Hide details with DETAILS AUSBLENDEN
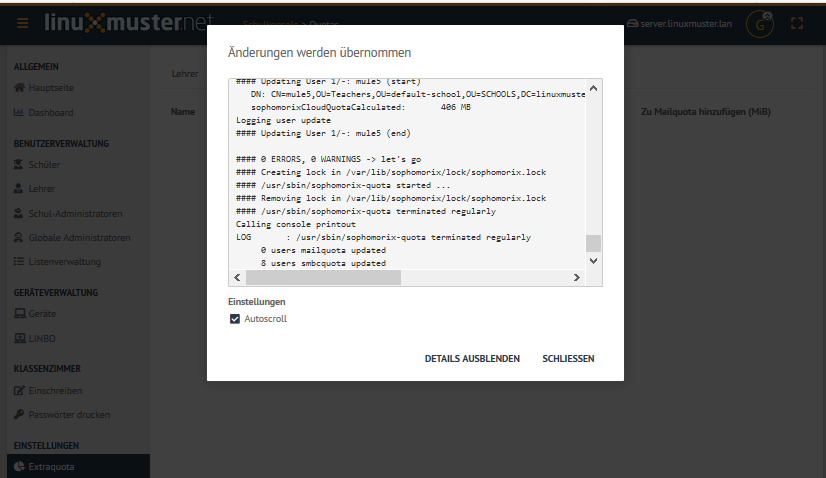The width and height of the screenshot is (826, 478). [x=472, y=358]
